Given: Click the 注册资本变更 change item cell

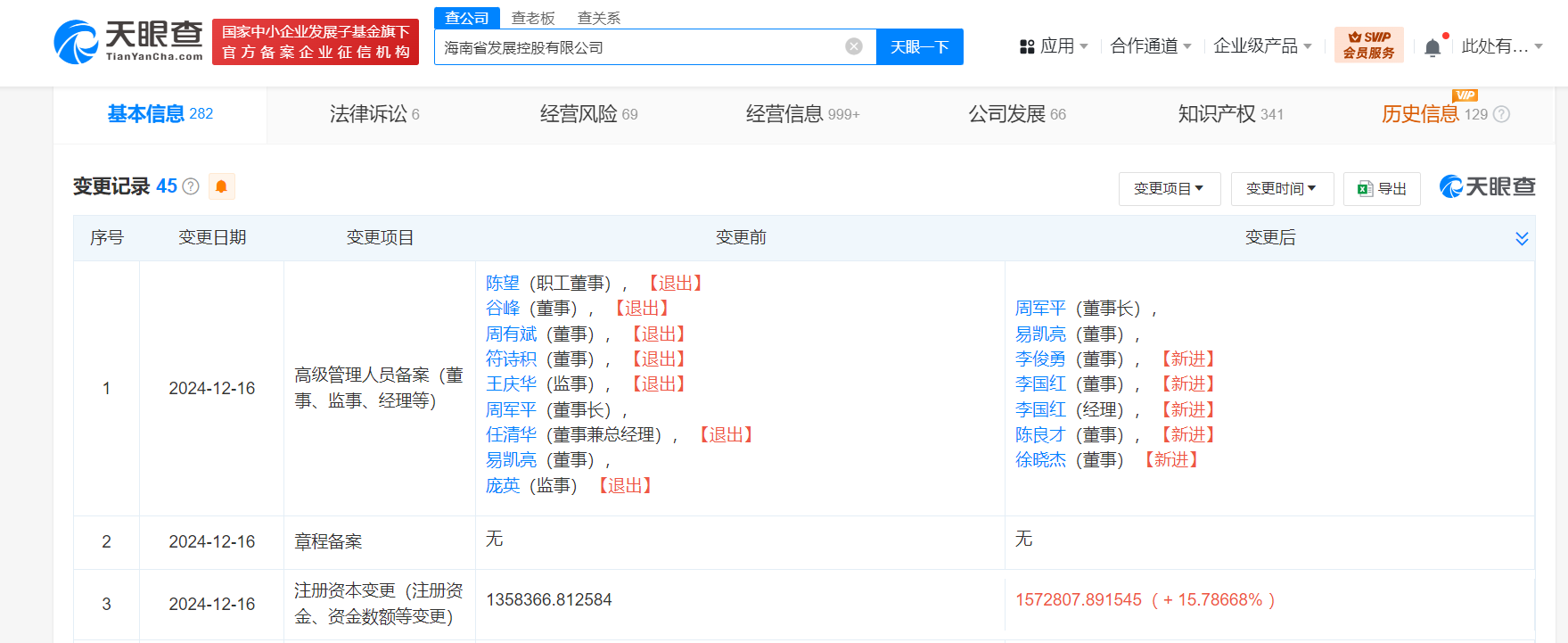Looking at the screenshot, I should 379,604.
